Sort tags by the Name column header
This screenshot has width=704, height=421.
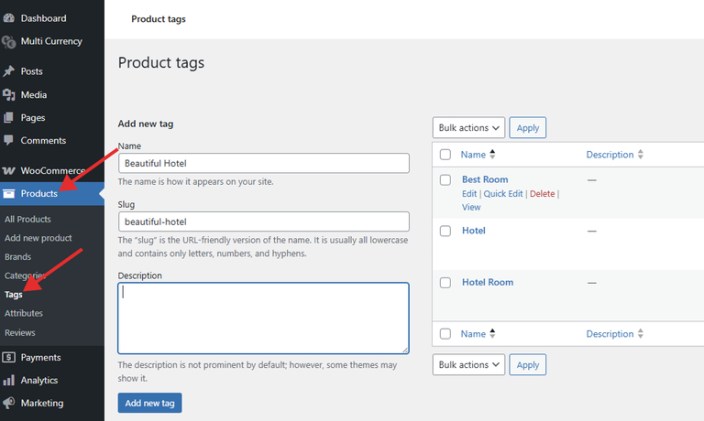click(473, 155)
